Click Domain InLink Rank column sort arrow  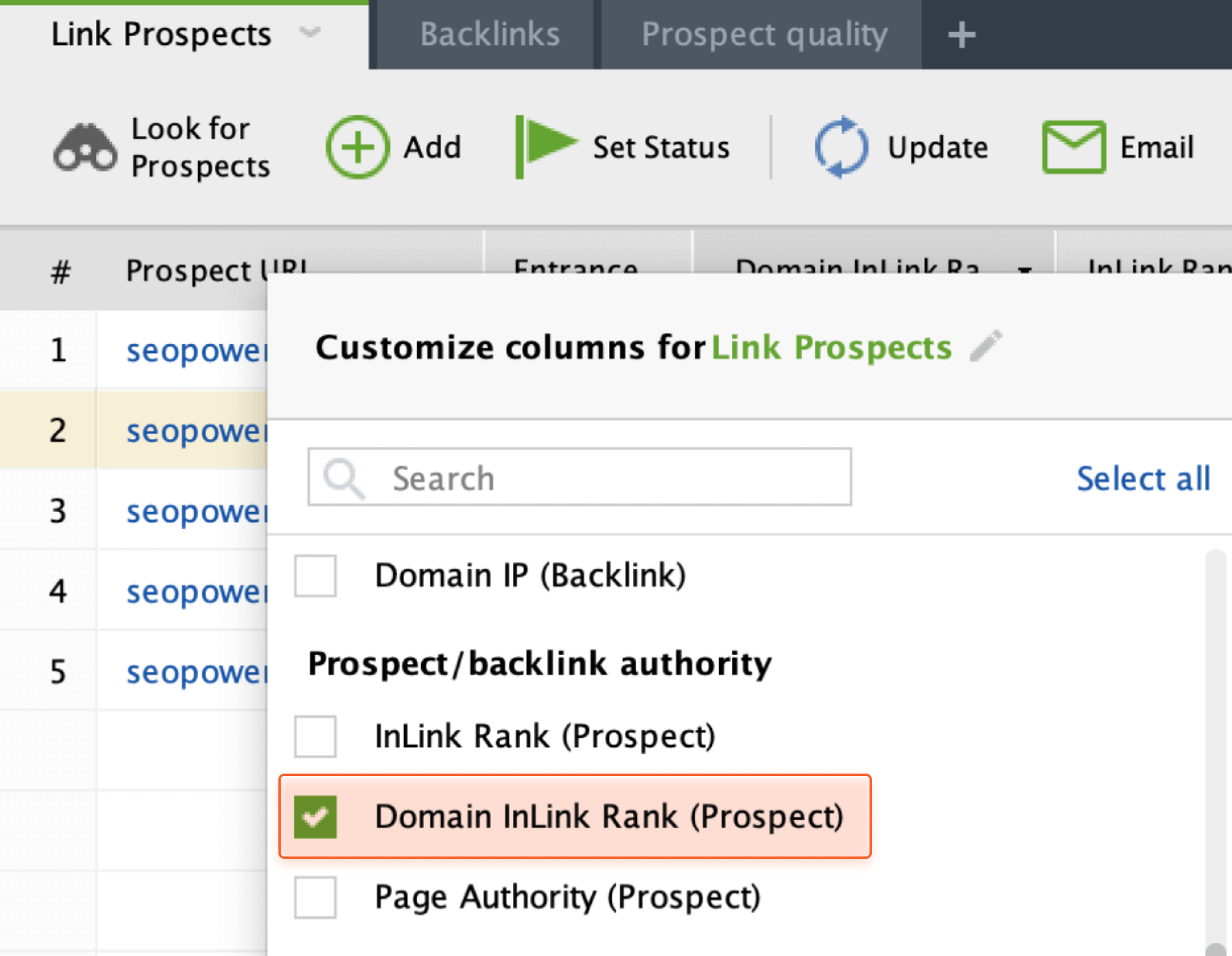tap(1025, 270)
